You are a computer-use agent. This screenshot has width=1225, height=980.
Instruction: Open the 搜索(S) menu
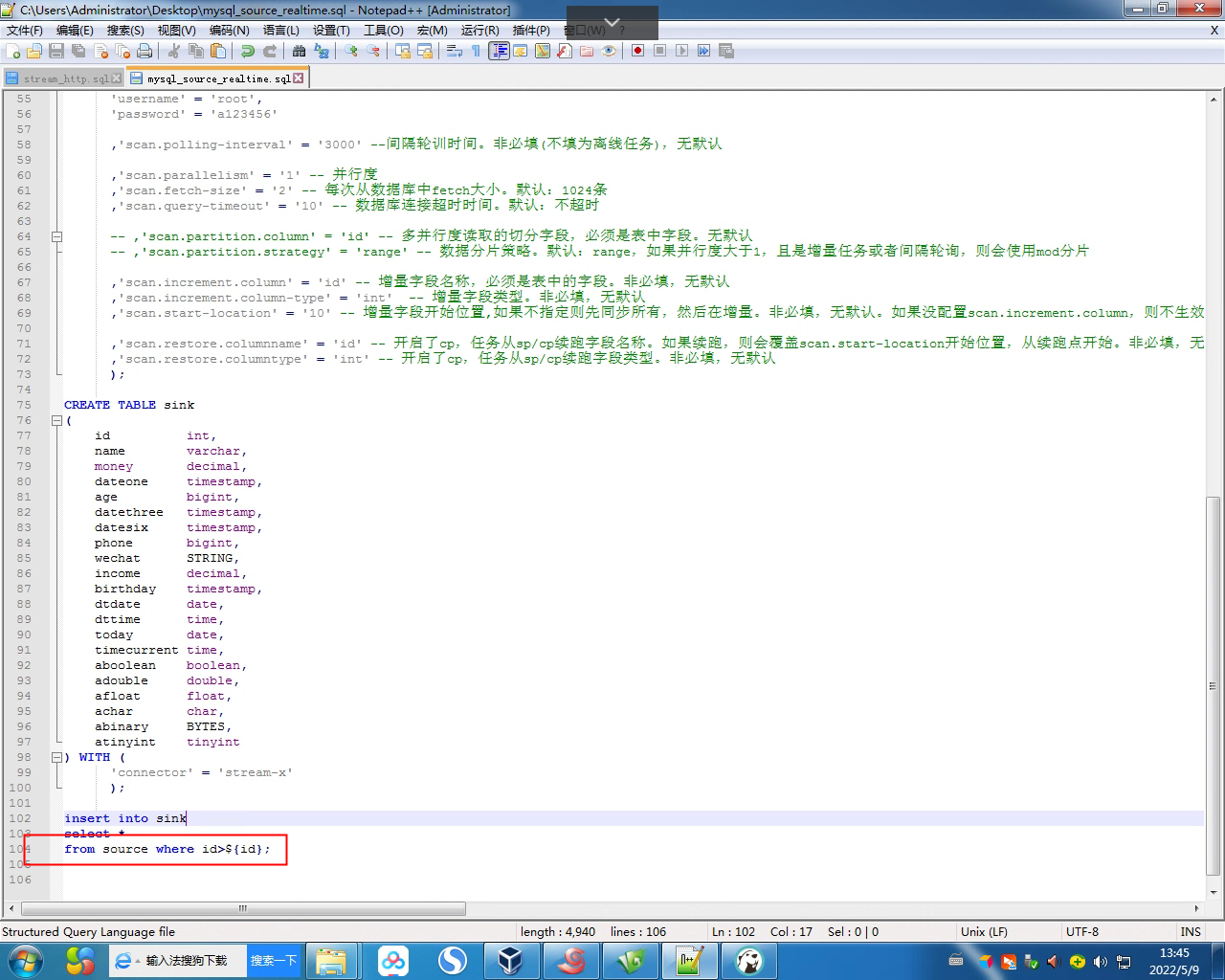[125, 30]
